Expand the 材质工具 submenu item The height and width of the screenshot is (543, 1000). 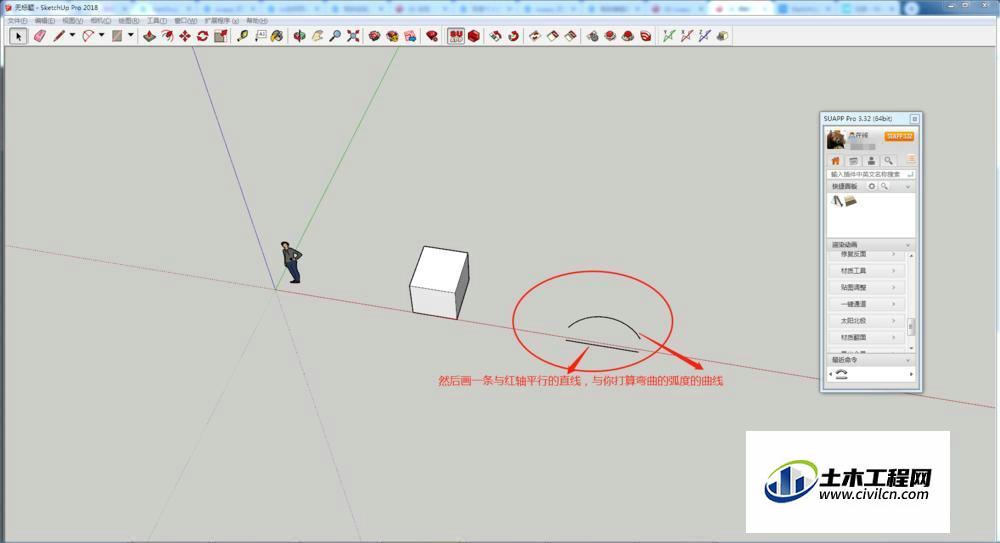[x=866, y=271]
